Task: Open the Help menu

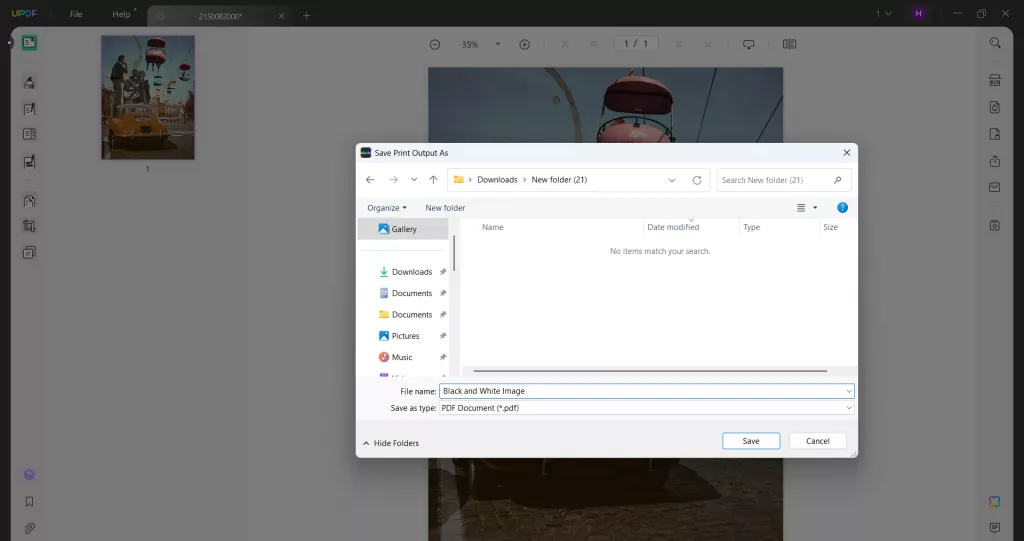Action: click(x=121, y=14)
